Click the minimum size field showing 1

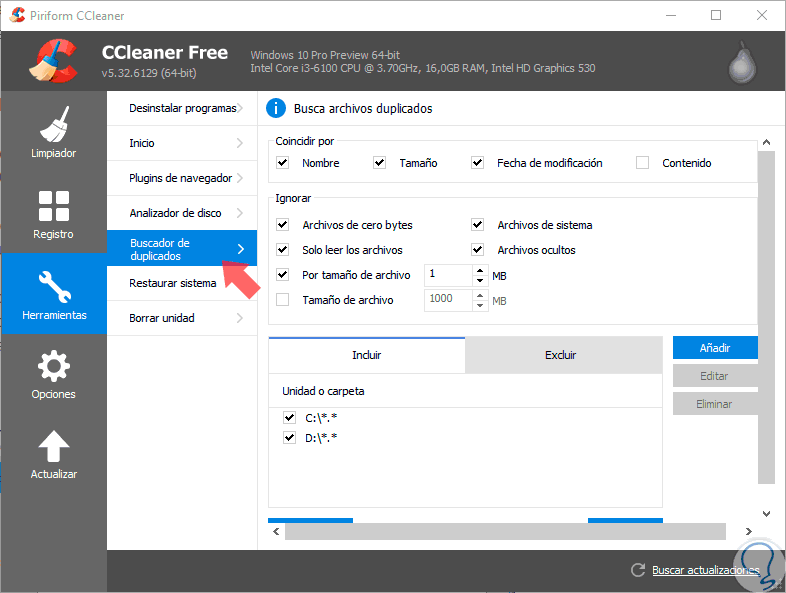coord(449,275)
